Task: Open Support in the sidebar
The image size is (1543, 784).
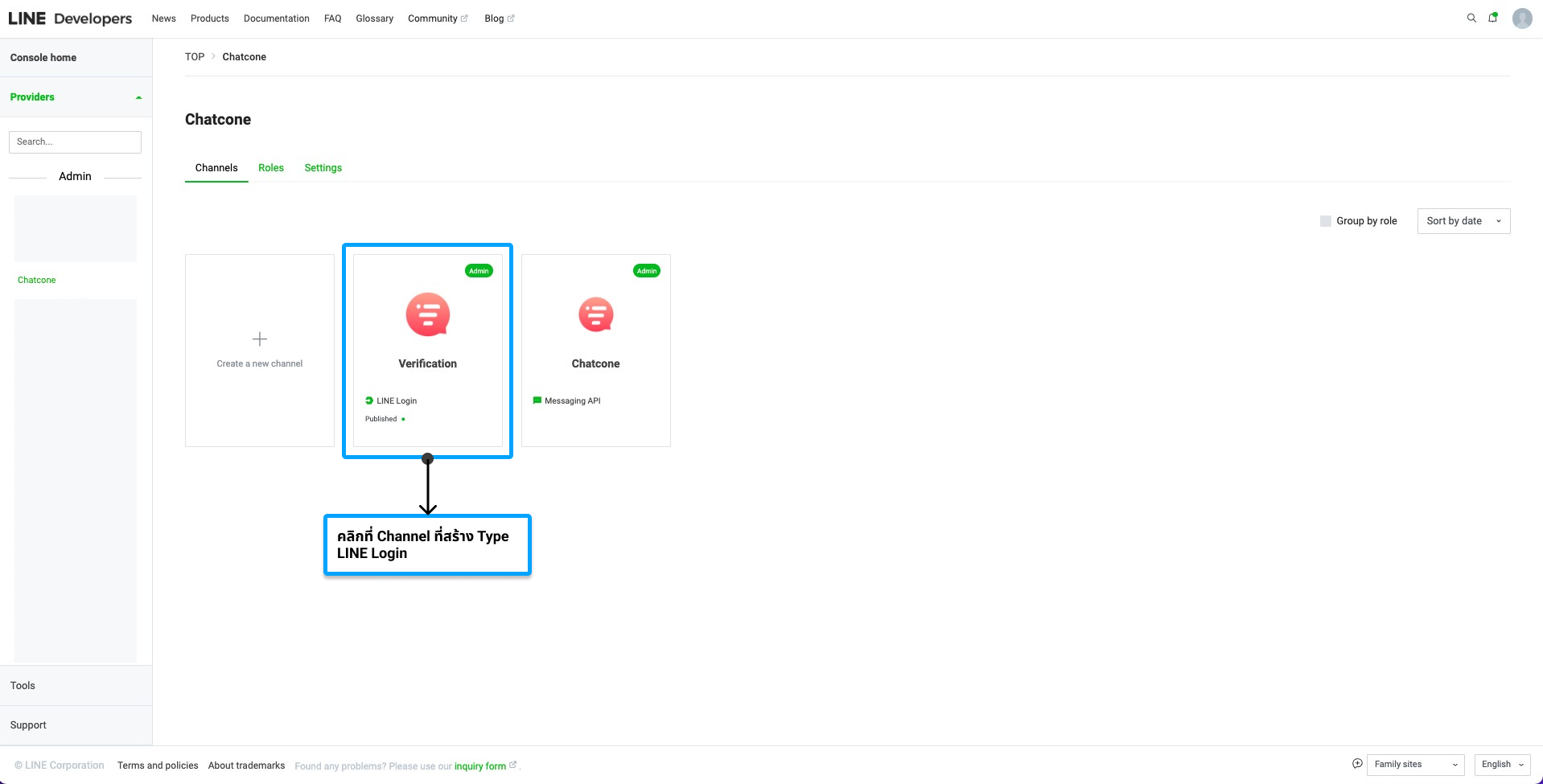Action: coord(28,725)
